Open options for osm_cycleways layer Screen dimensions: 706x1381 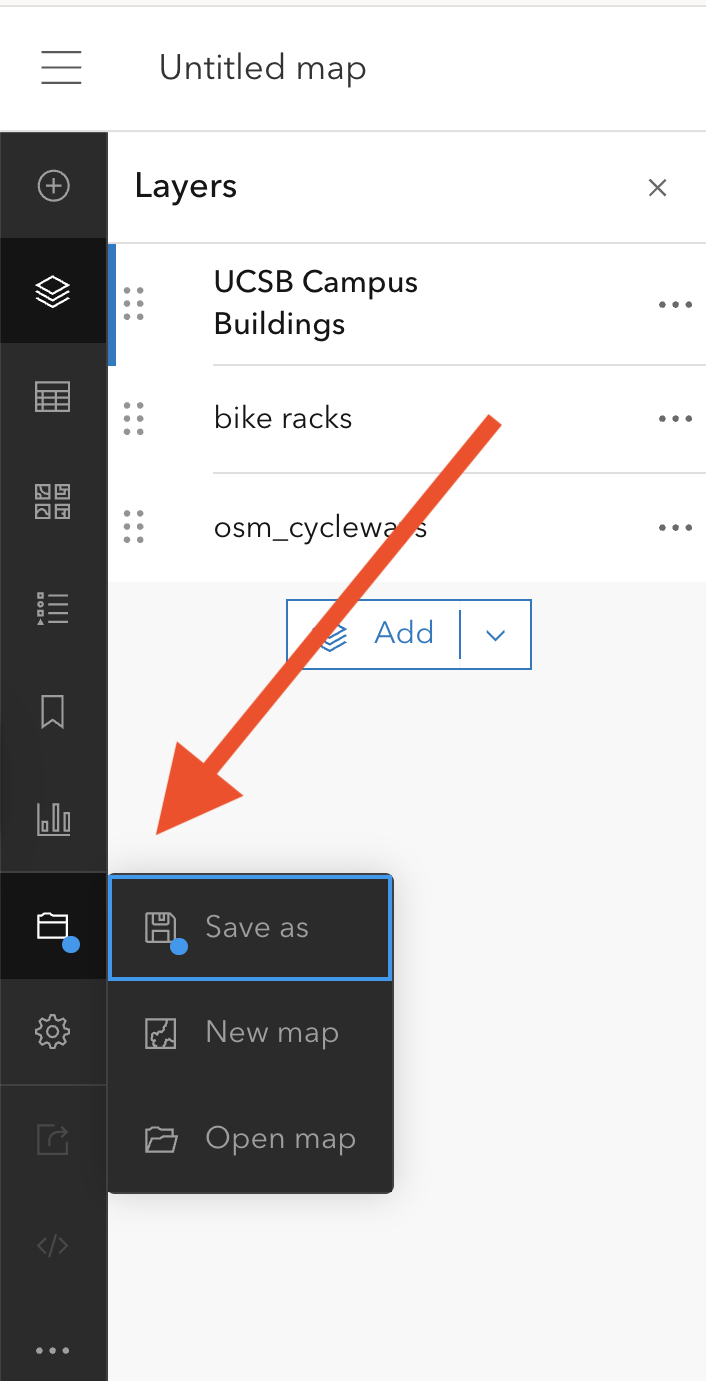pyautogui.click(x=675, y=527)
